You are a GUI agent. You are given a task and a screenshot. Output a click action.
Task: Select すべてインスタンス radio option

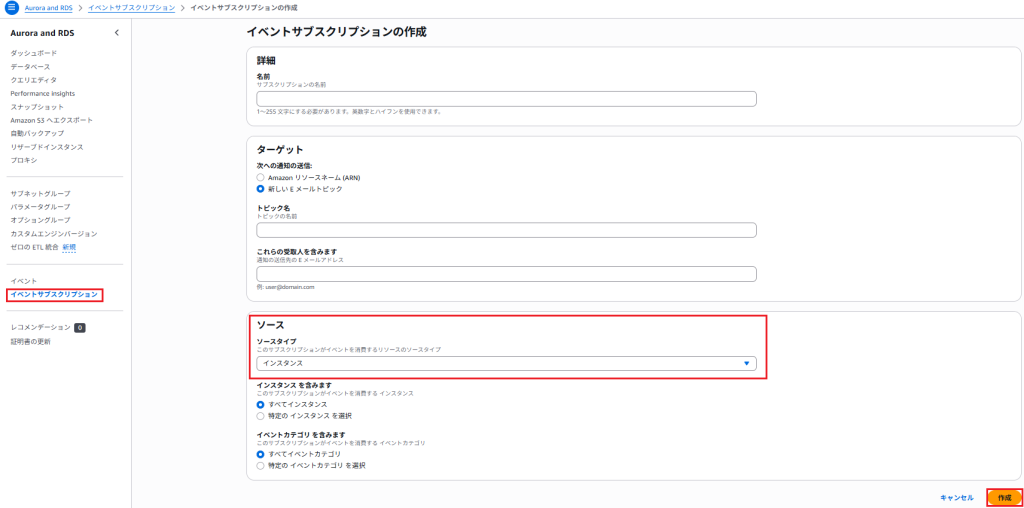(x=261, y=405)
